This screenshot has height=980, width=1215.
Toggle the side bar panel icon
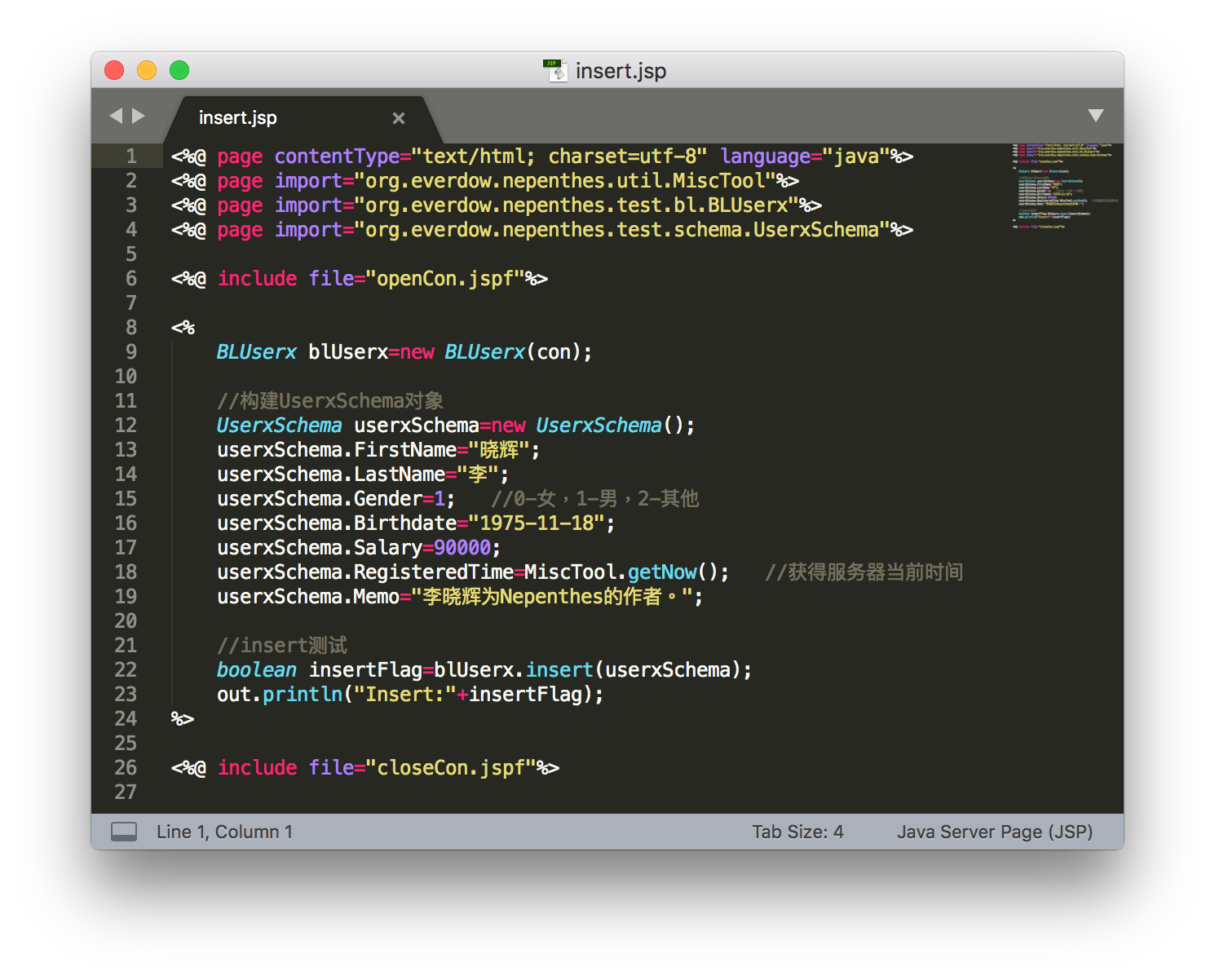[x=124, y=832]
